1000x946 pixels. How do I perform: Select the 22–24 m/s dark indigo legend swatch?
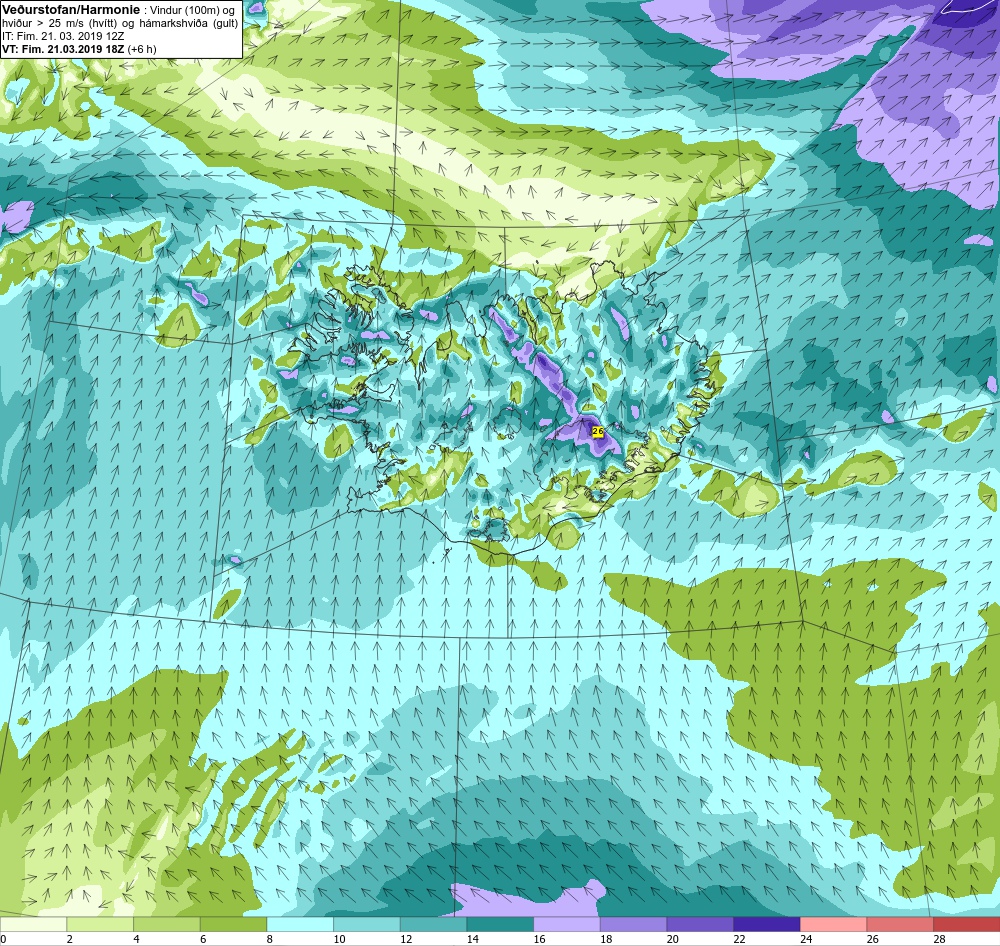point(767,924)
